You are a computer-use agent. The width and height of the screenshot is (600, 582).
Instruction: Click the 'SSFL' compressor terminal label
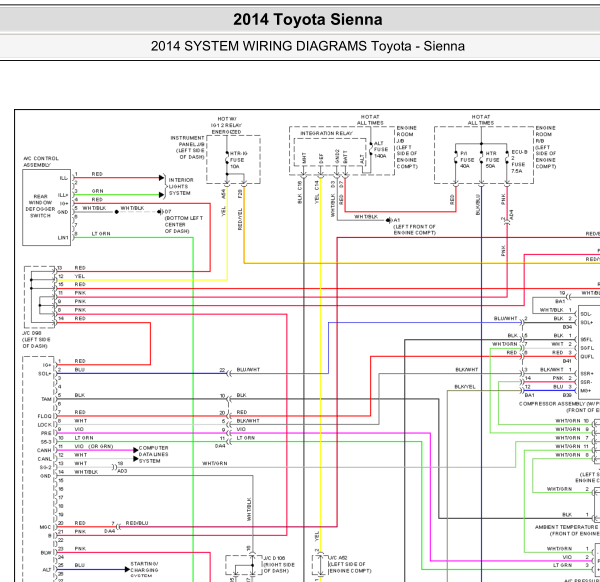tap(587, 339)
